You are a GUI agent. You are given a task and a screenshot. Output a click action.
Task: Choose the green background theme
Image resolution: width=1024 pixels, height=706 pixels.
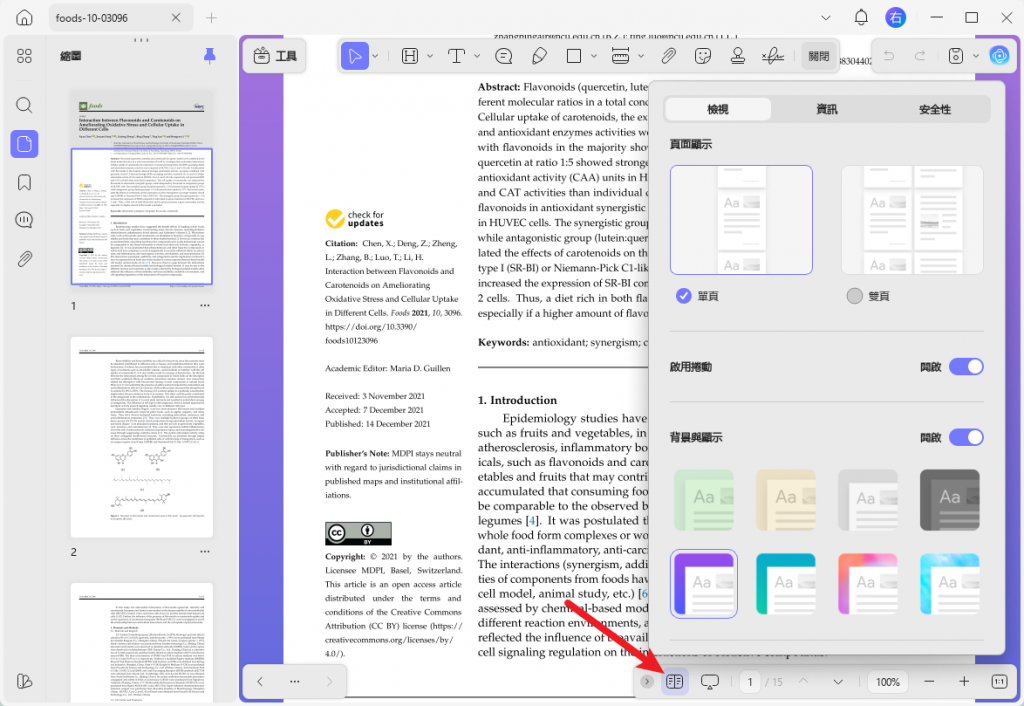[x=704, y=500]
